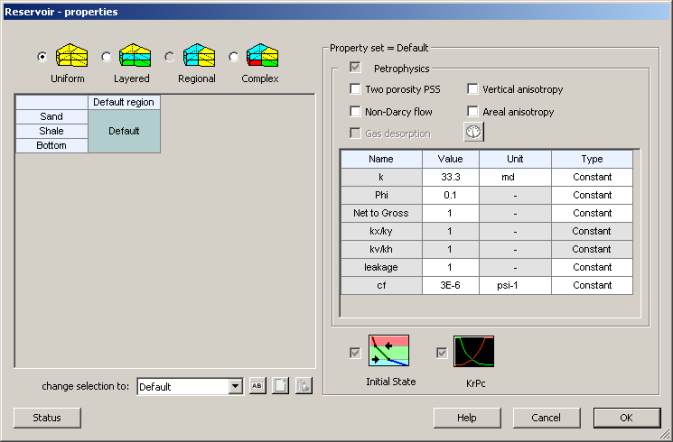The width and height of the screenshot is (673, 442).
Task: Open the KrPc curves icon
Action: pyautogui.click(x=473, y=352)
